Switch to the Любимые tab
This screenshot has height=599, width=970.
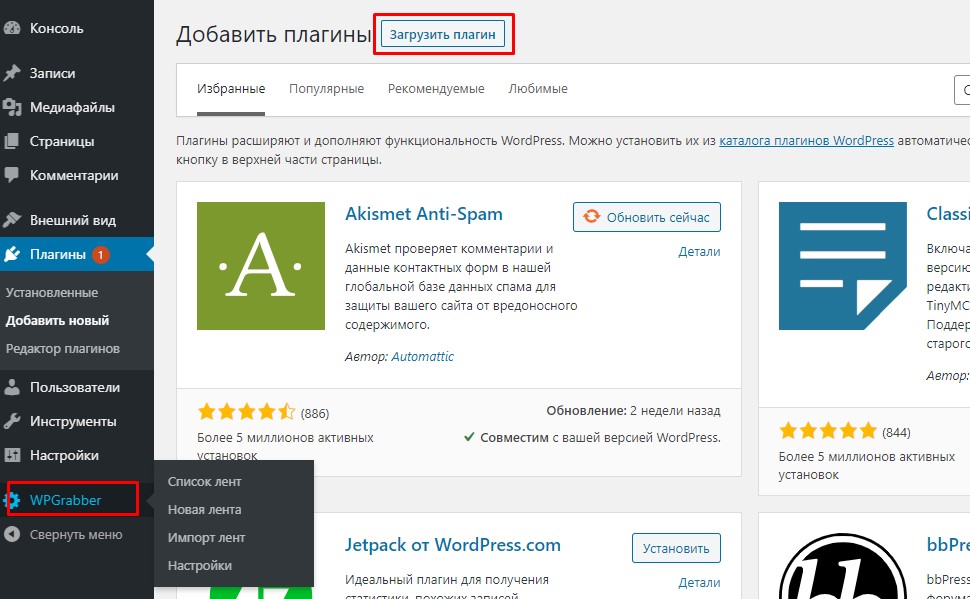(x=538, y=88)
